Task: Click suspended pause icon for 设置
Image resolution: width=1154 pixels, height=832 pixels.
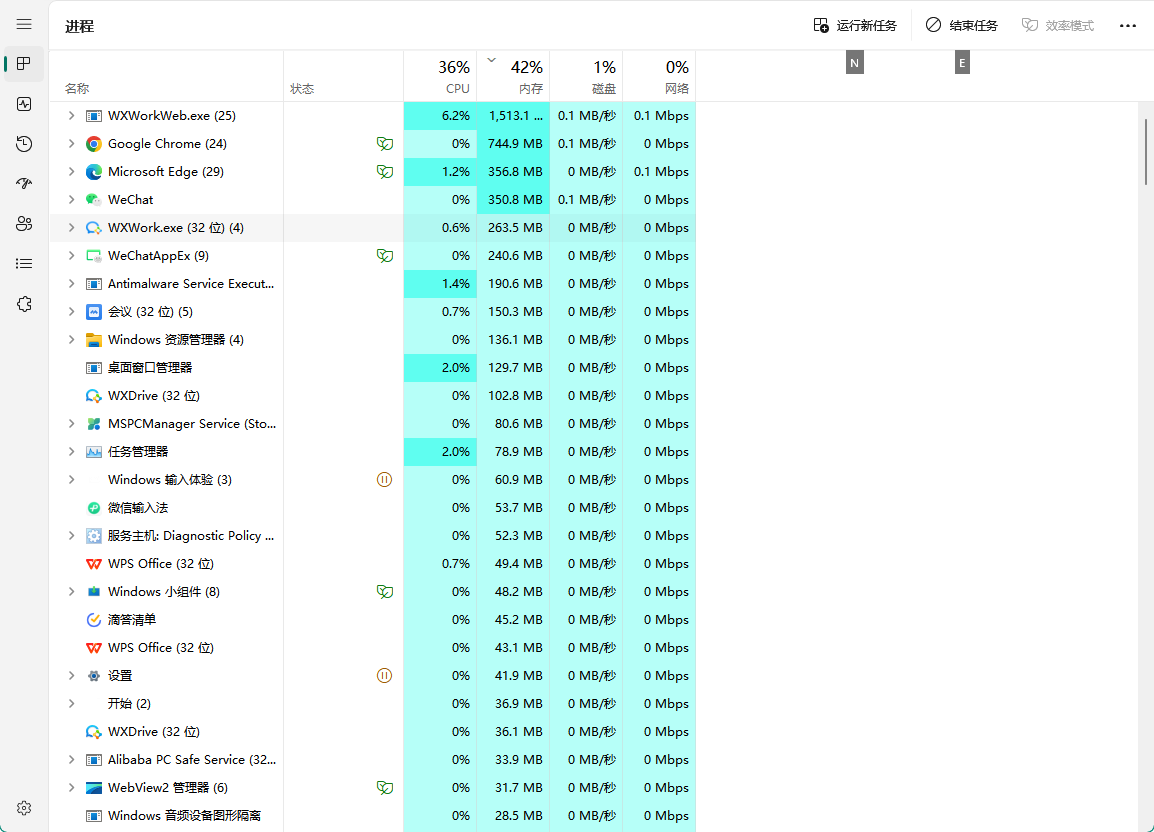Action: click(x=384, y=675)
